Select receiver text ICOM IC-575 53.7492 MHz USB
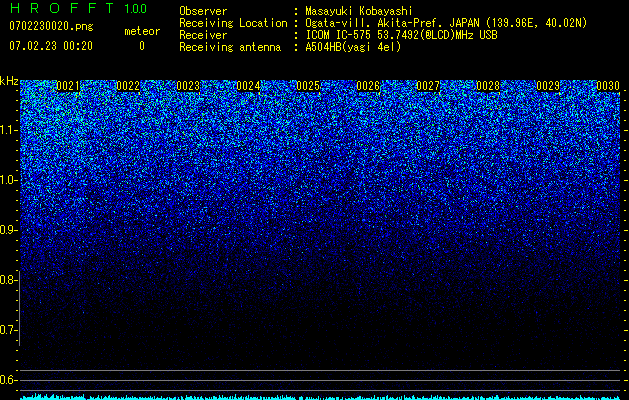This screenshot has width=629, height=400. click(401, 35)
